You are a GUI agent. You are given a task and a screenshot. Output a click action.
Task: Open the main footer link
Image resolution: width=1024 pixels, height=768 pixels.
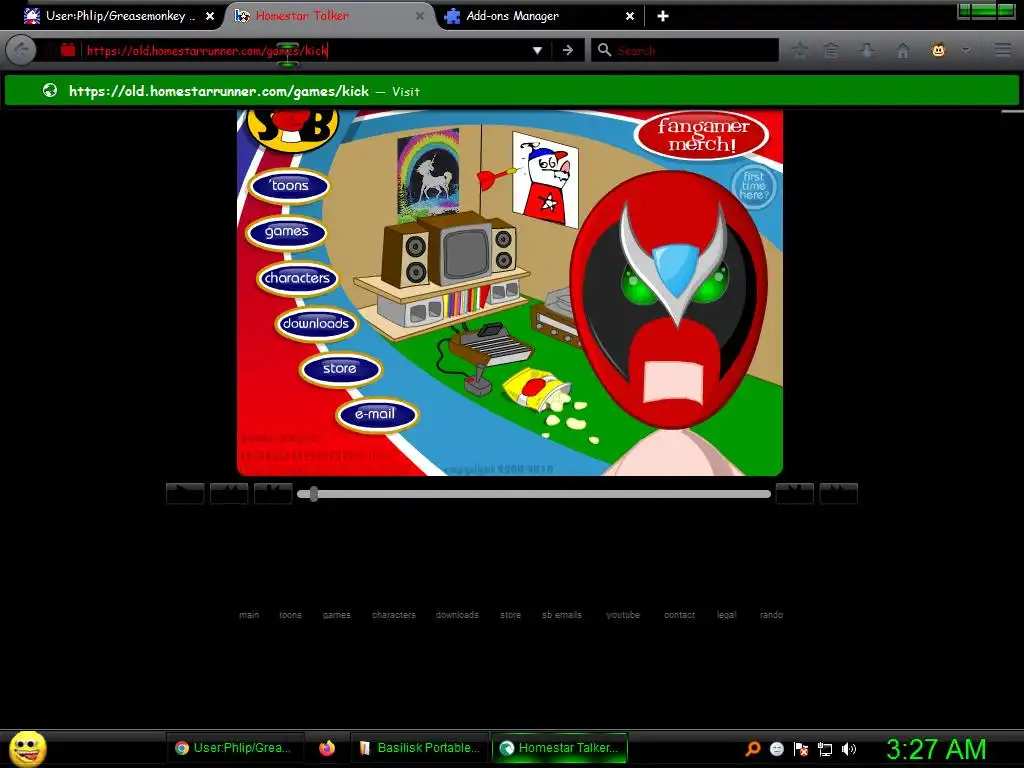click(249, 615)
